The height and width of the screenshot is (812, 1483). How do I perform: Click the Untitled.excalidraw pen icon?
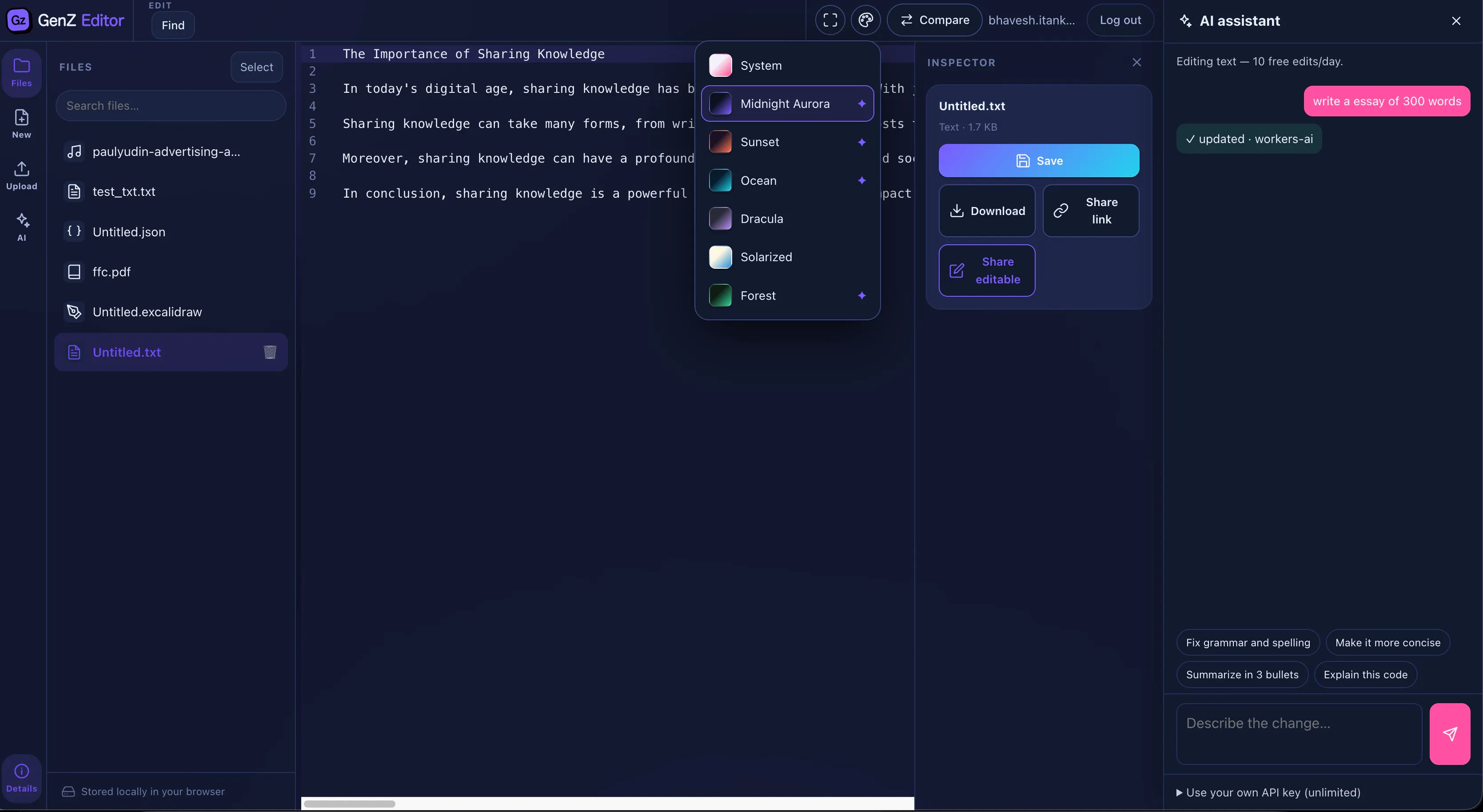tap(74, 311)
